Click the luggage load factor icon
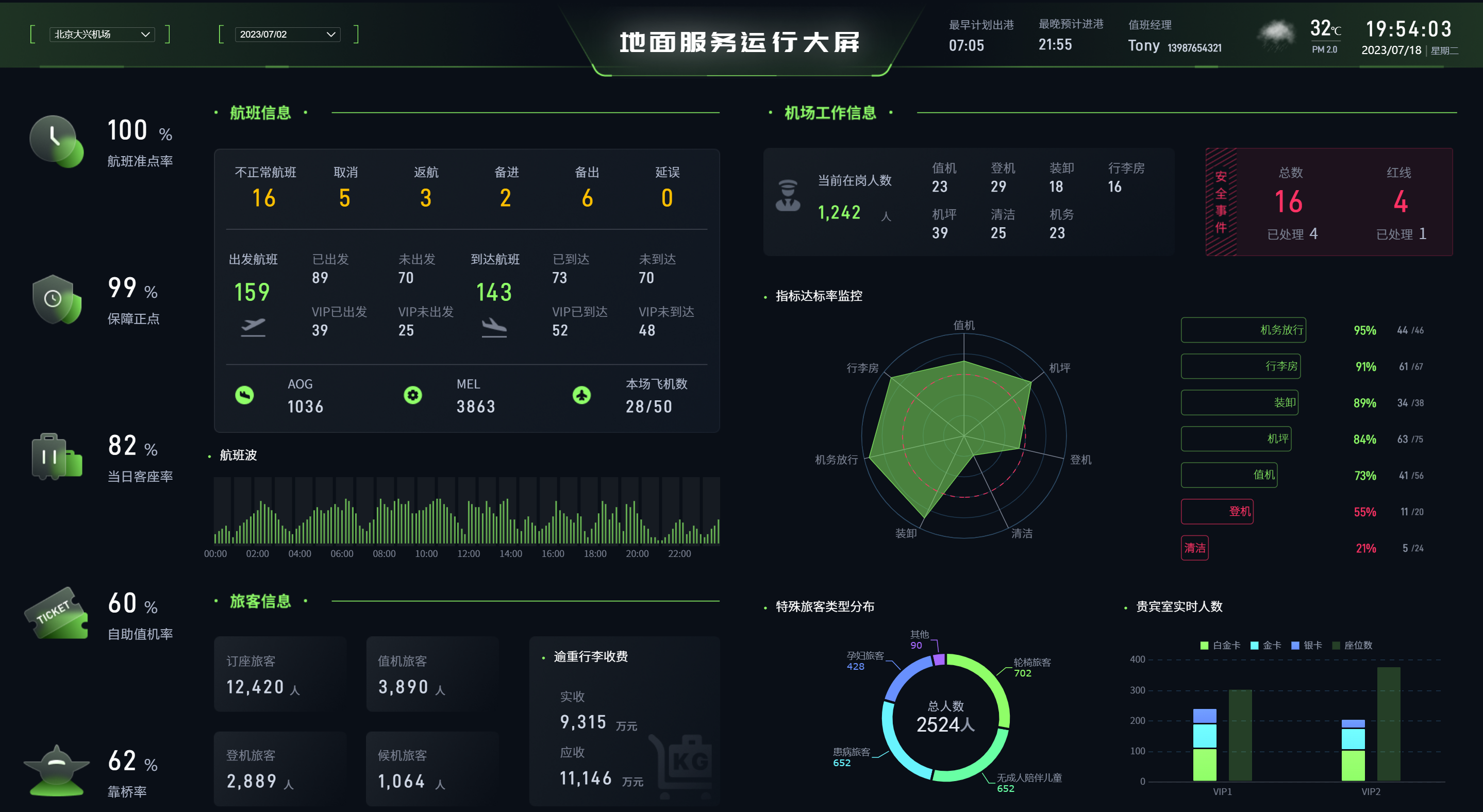The height and width of the screenshot is (812, 1483). (56, 457)
